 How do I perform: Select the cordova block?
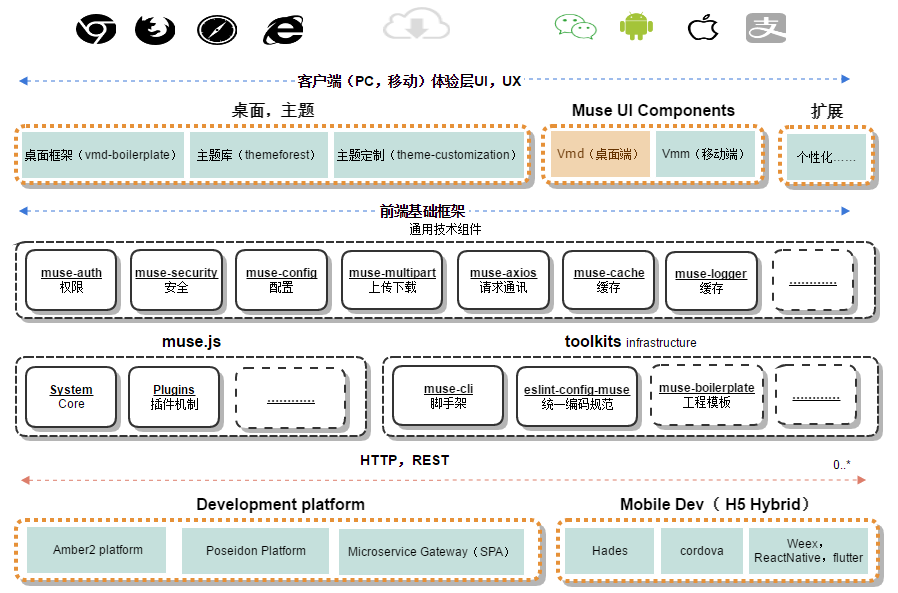pyautogui.click(x=701, y=551)
